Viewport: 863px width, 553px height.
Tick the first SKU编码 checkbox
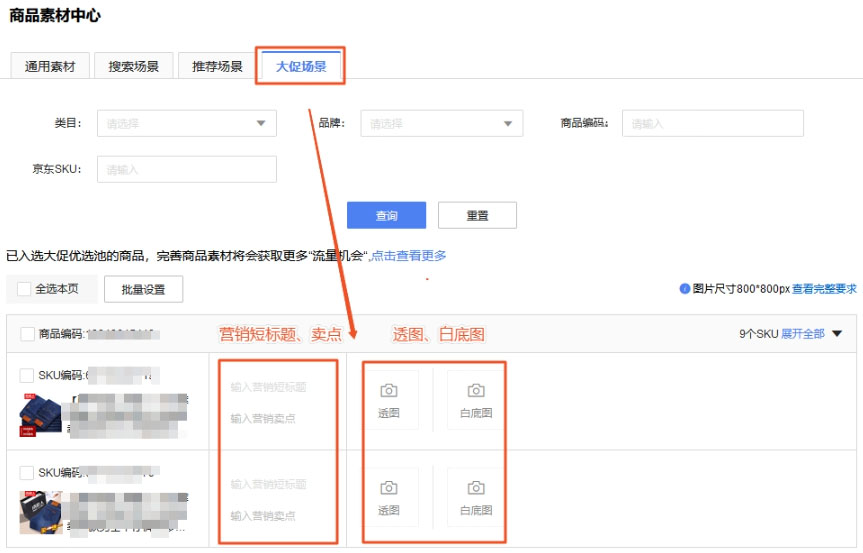[26, 375]
